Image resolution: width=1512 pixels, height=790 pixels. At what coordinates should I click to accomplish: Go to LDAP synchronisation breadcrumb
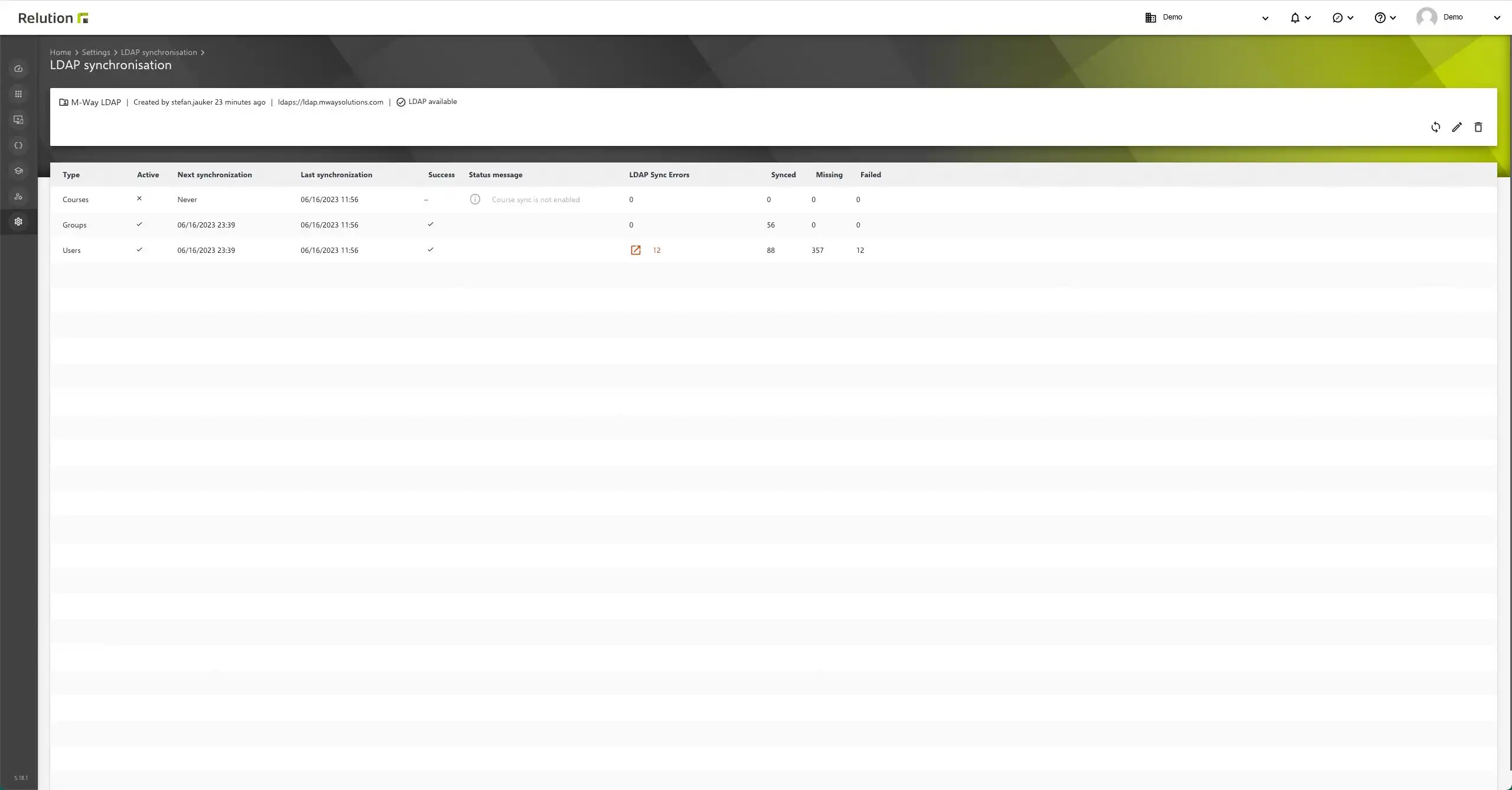pos(159,52)
